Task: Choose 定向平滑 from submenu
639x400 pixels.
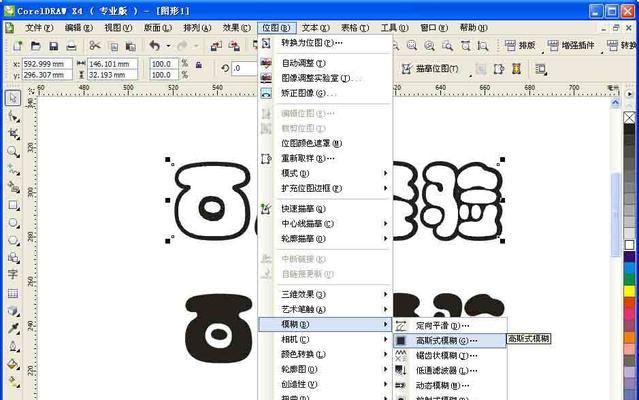Action: click(x=450, y=325)
